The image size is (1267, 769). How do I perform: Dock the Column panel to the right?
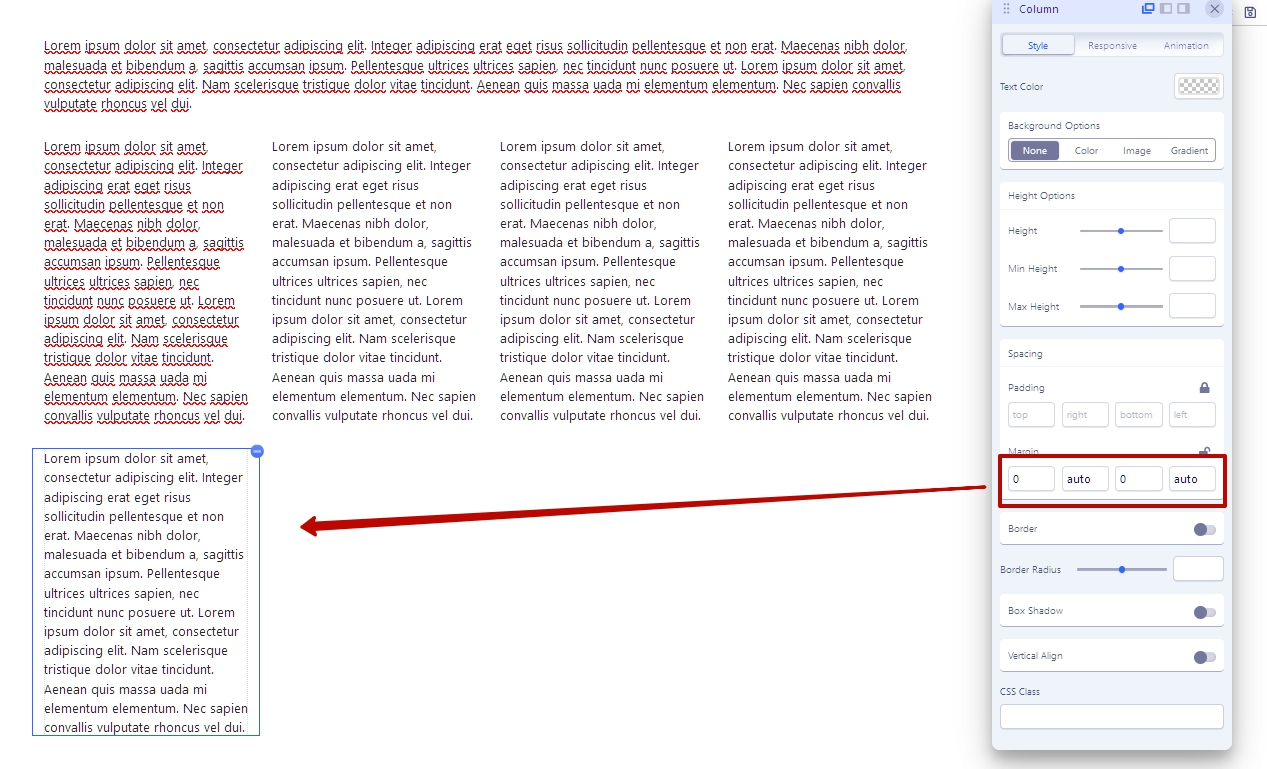[x=1184, y=9]
